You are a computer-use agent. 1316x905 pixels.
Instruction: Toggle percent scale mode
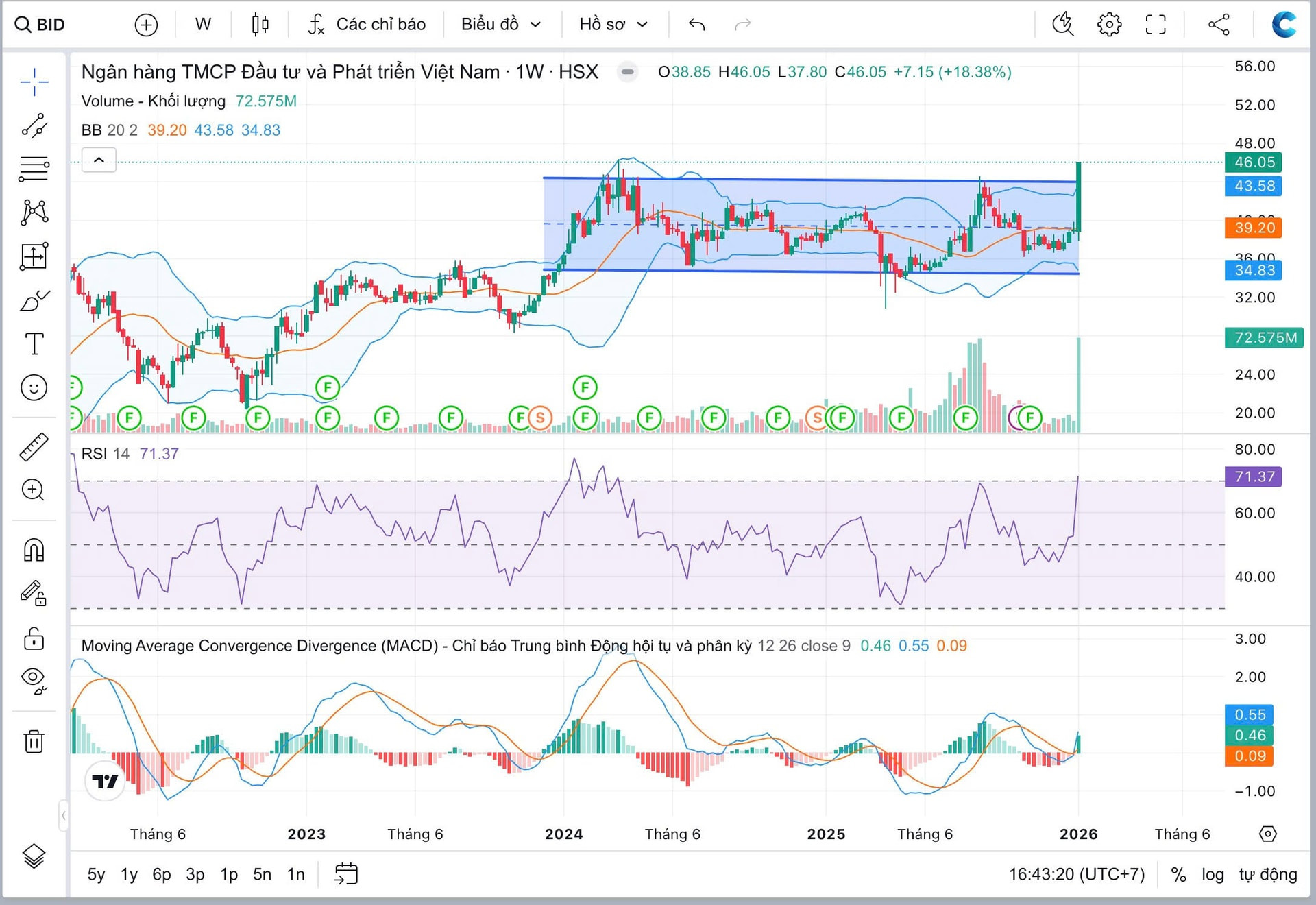tap(1178, 874)
